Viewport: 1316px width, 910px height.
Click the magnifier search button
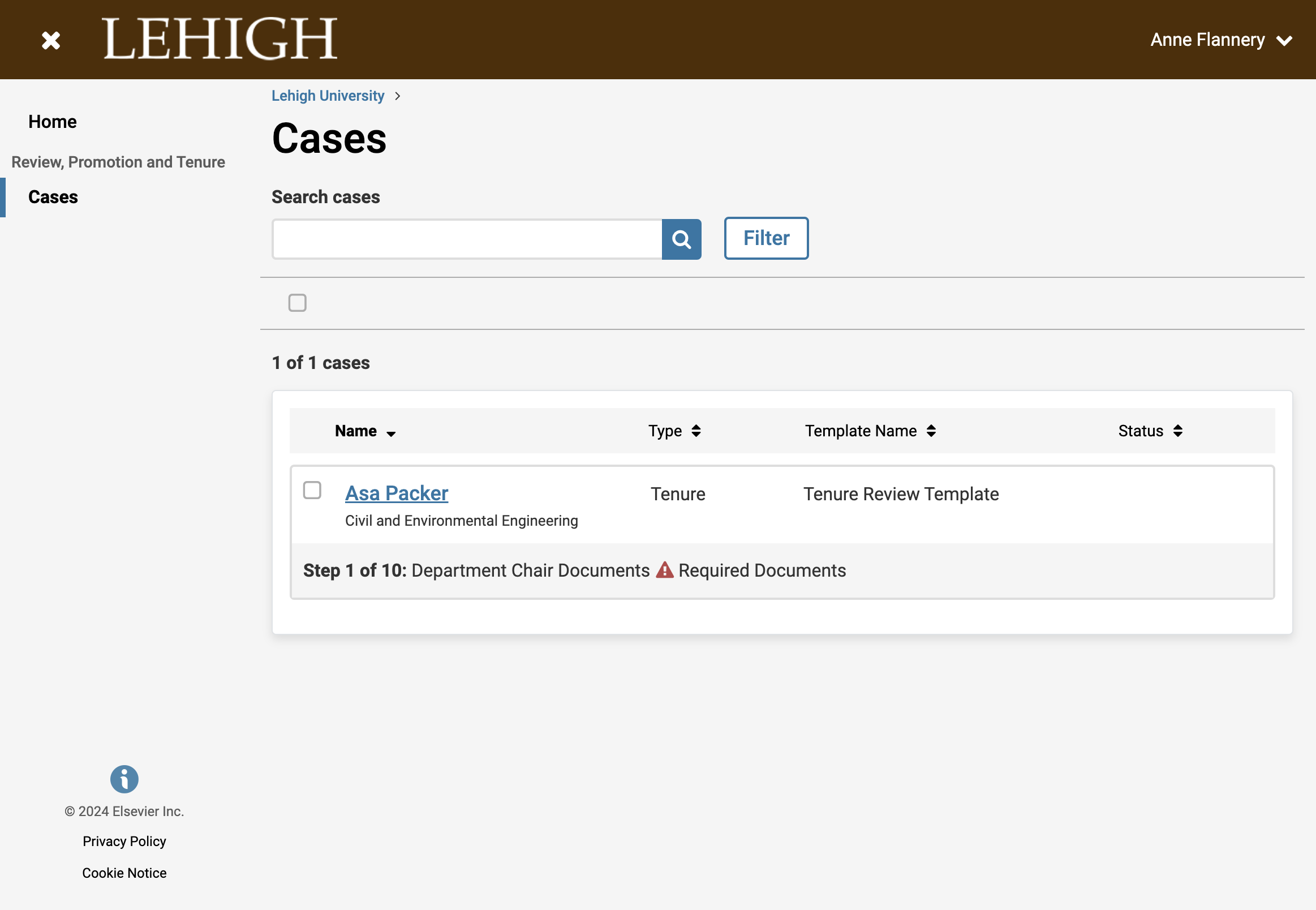pyautogui.click(x=681, y=239)
